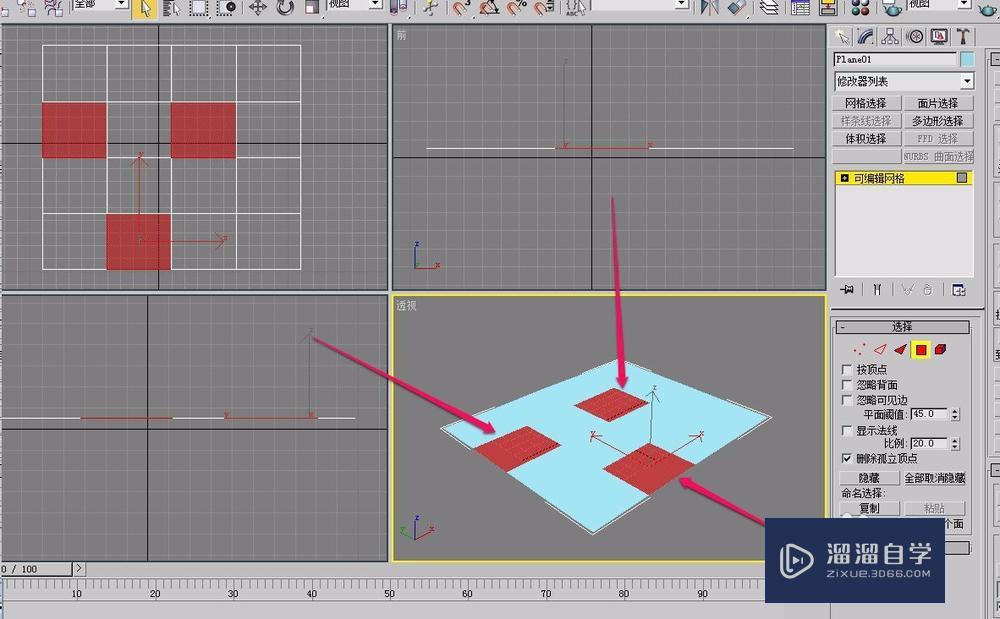
Task: Click the 网格选择 button
Action: click(866, 103)
